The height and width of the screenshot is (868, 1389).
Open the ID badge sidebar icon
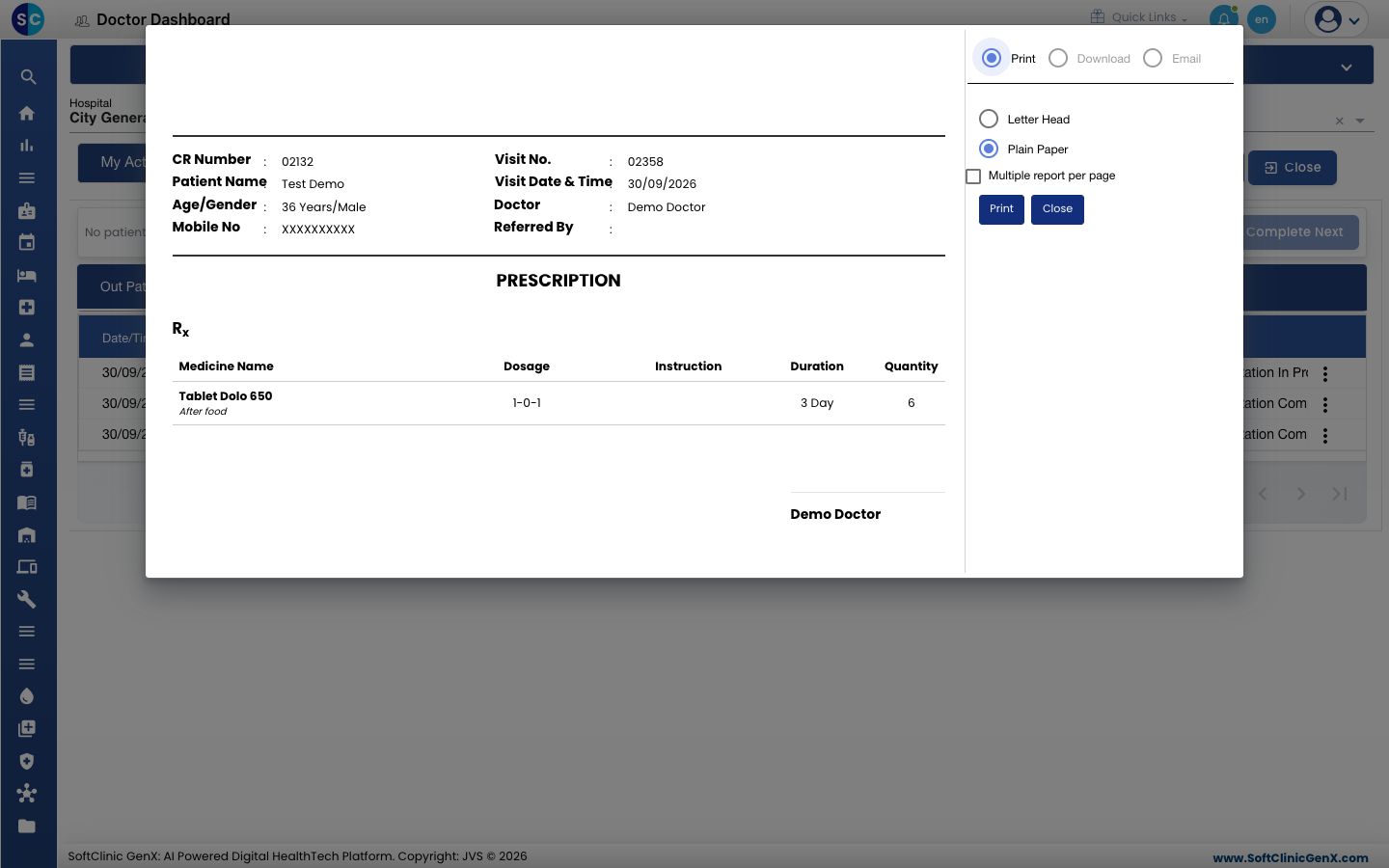point(27,210)
